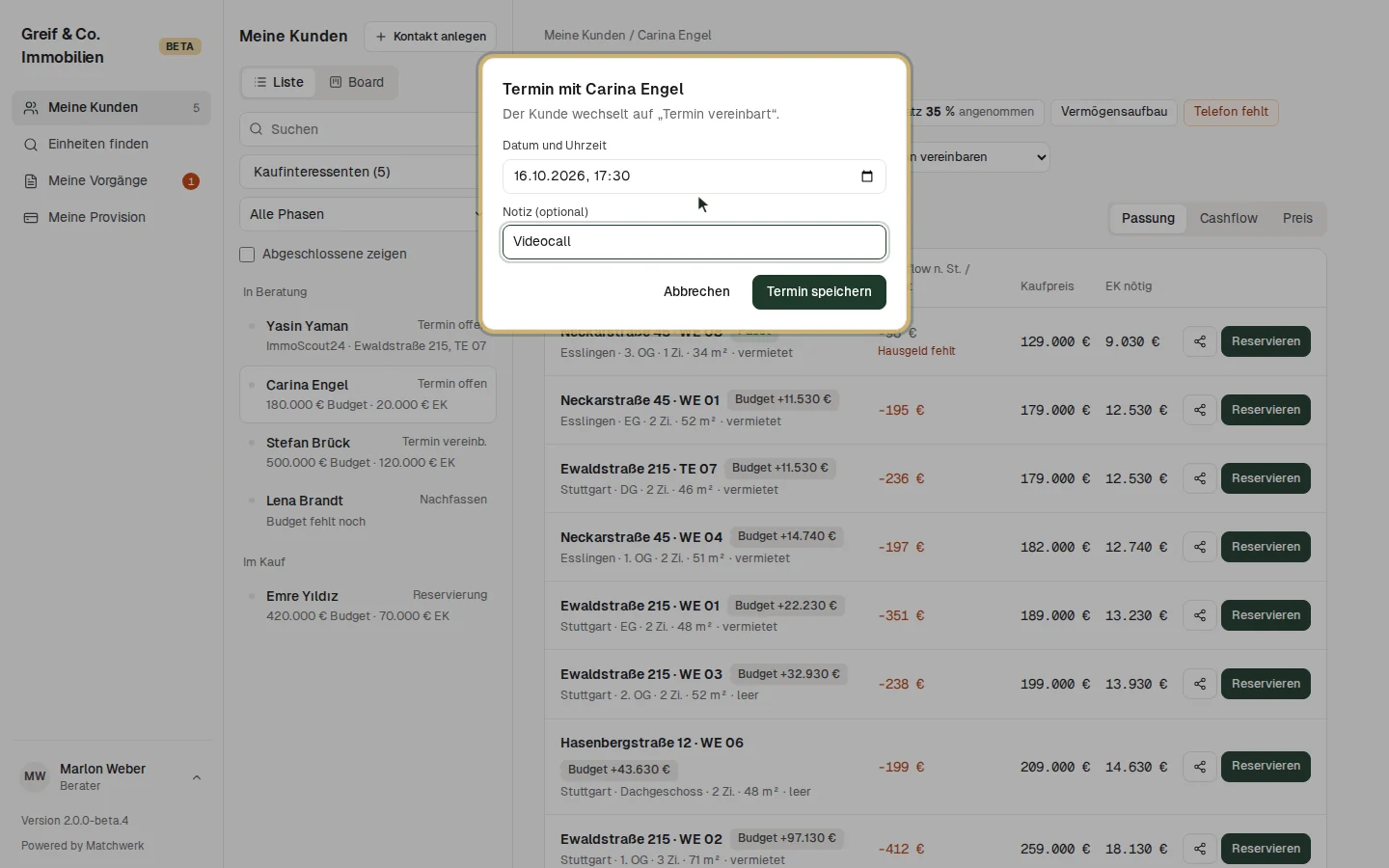The height and width of the screenshot is (868, 1389).
Task: Open Meine Vorgänge in sidebar
Action: (x=111, y=181)
